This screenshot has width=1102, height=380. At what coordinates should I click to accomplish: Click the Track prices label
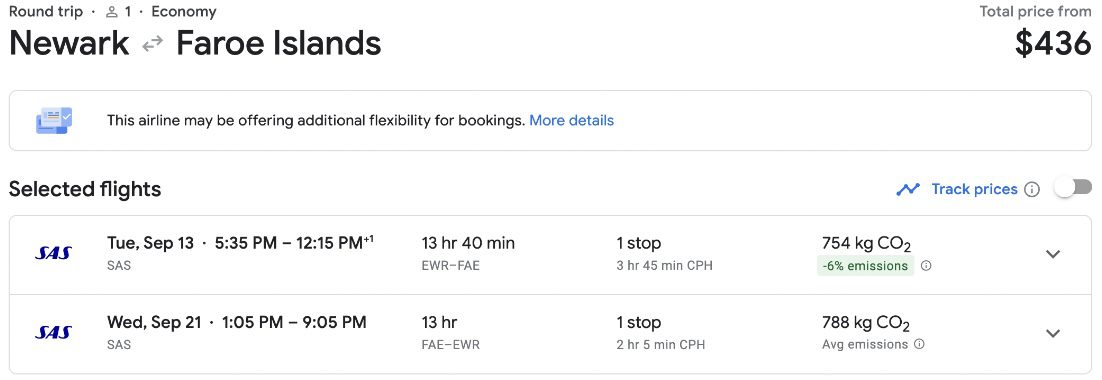pyautogui.click(x=974, y=189)
